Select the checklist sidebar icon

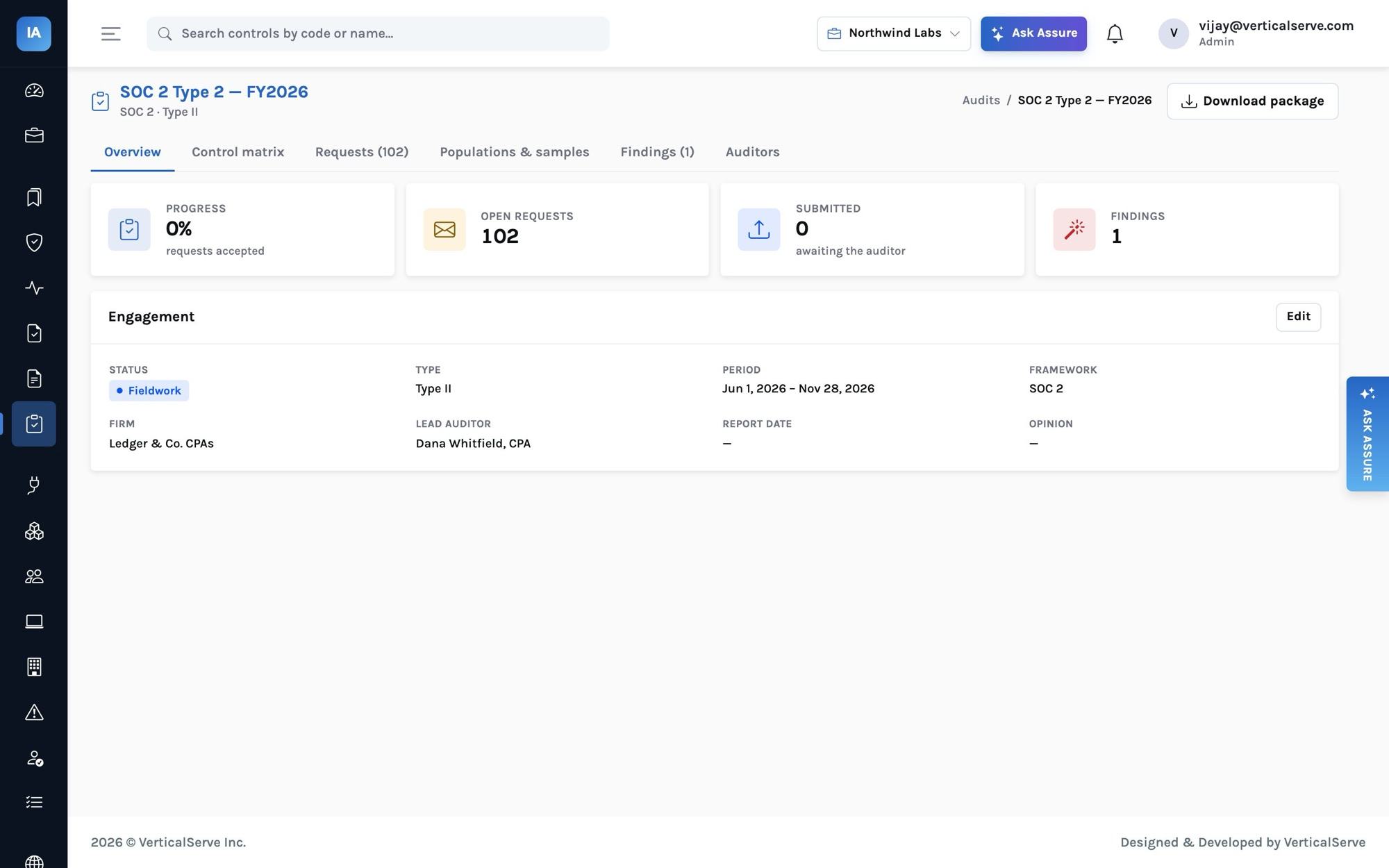pos(34,802)
